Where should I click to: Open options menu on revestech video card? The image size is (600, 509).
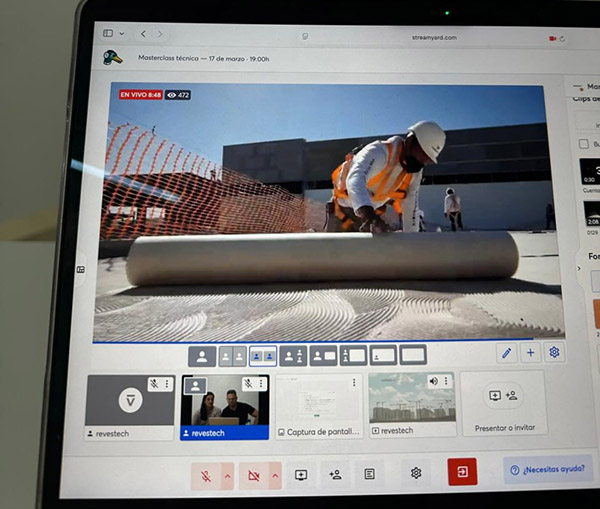[x=446, y=381]
